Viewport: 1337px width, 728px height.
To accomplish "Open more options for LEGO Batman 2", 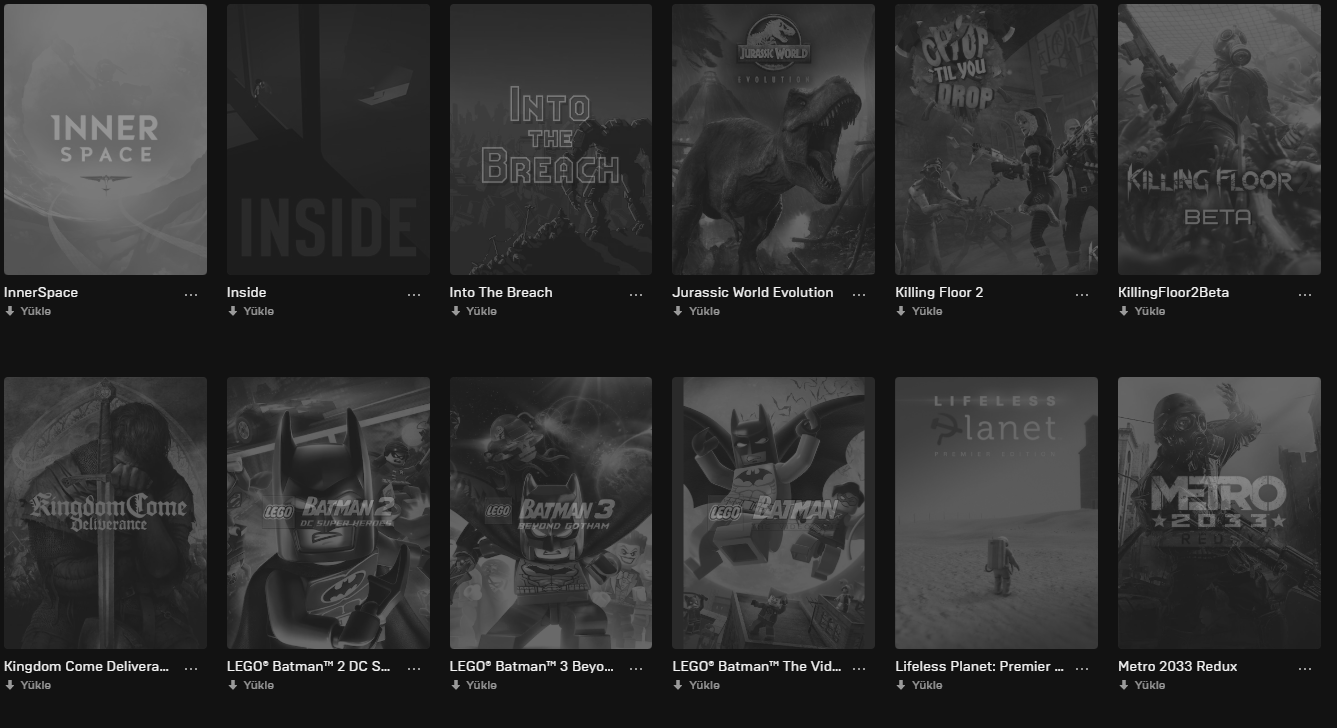I will pos(414,668).
